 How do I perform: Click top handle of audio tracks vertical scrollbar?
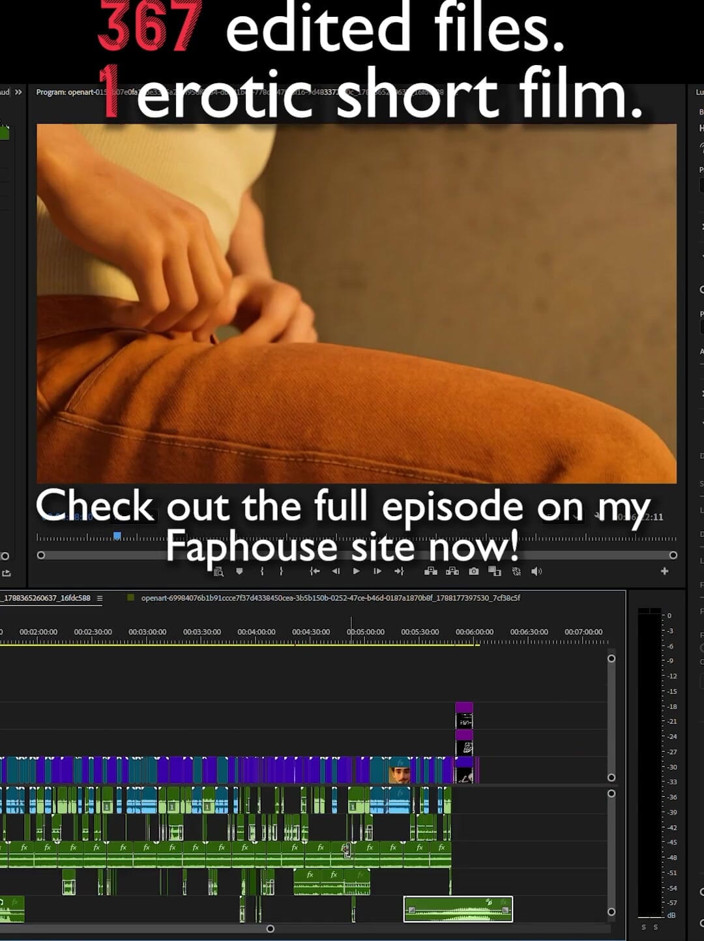point(611,793)
